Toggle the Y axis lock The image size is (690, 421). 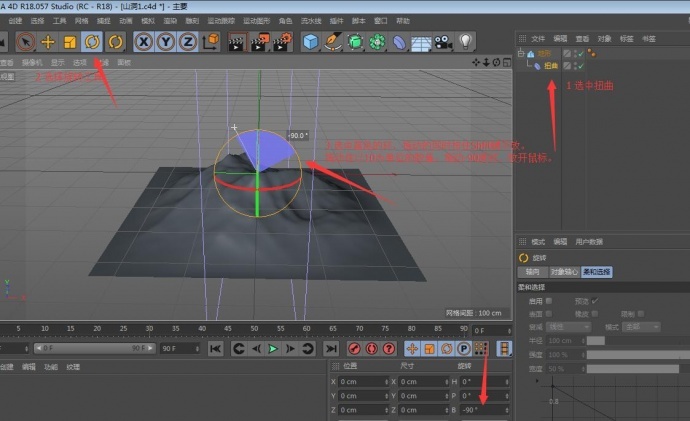coord(165,42)
